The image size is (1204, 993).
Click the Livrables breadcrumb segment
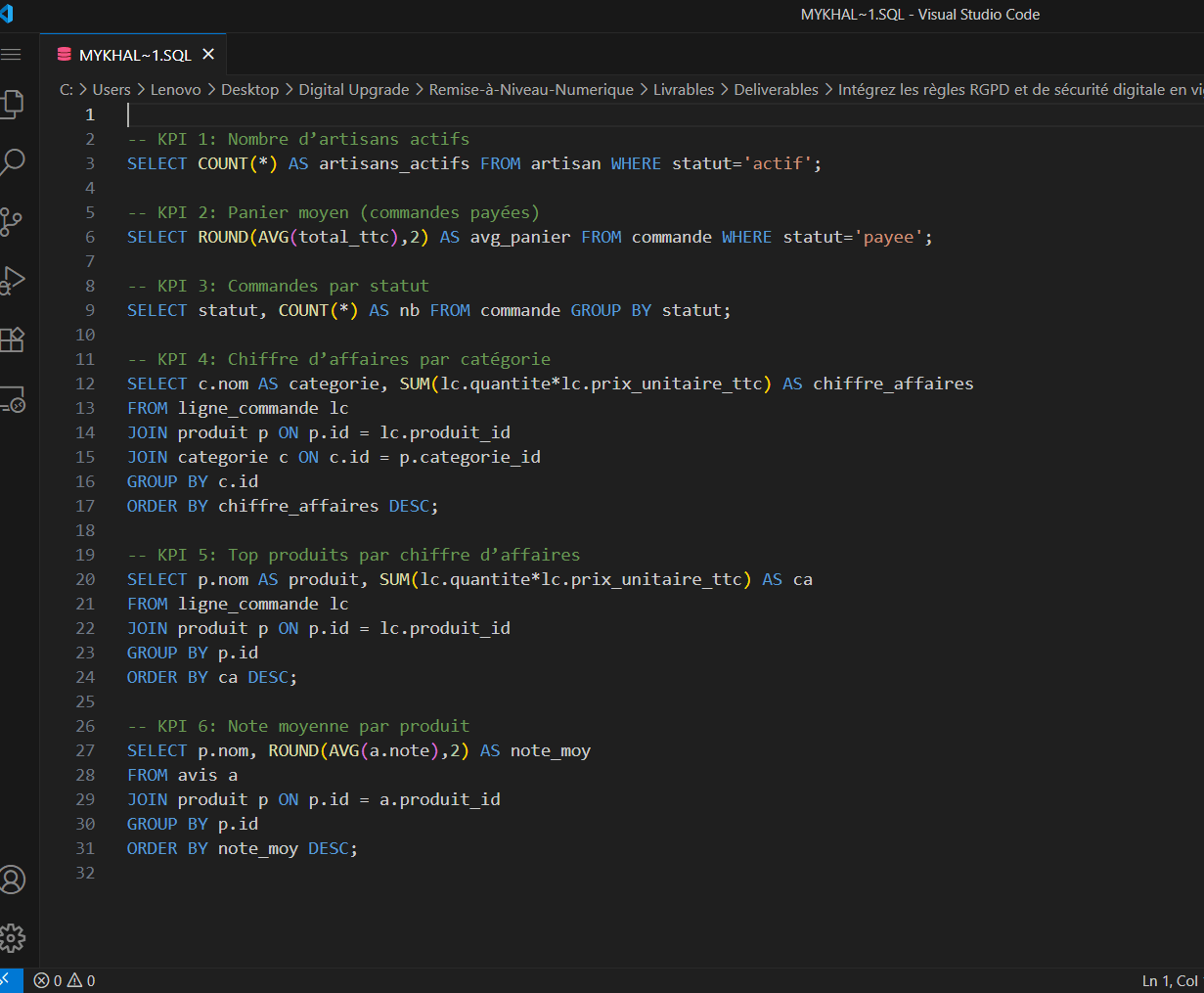684,89
